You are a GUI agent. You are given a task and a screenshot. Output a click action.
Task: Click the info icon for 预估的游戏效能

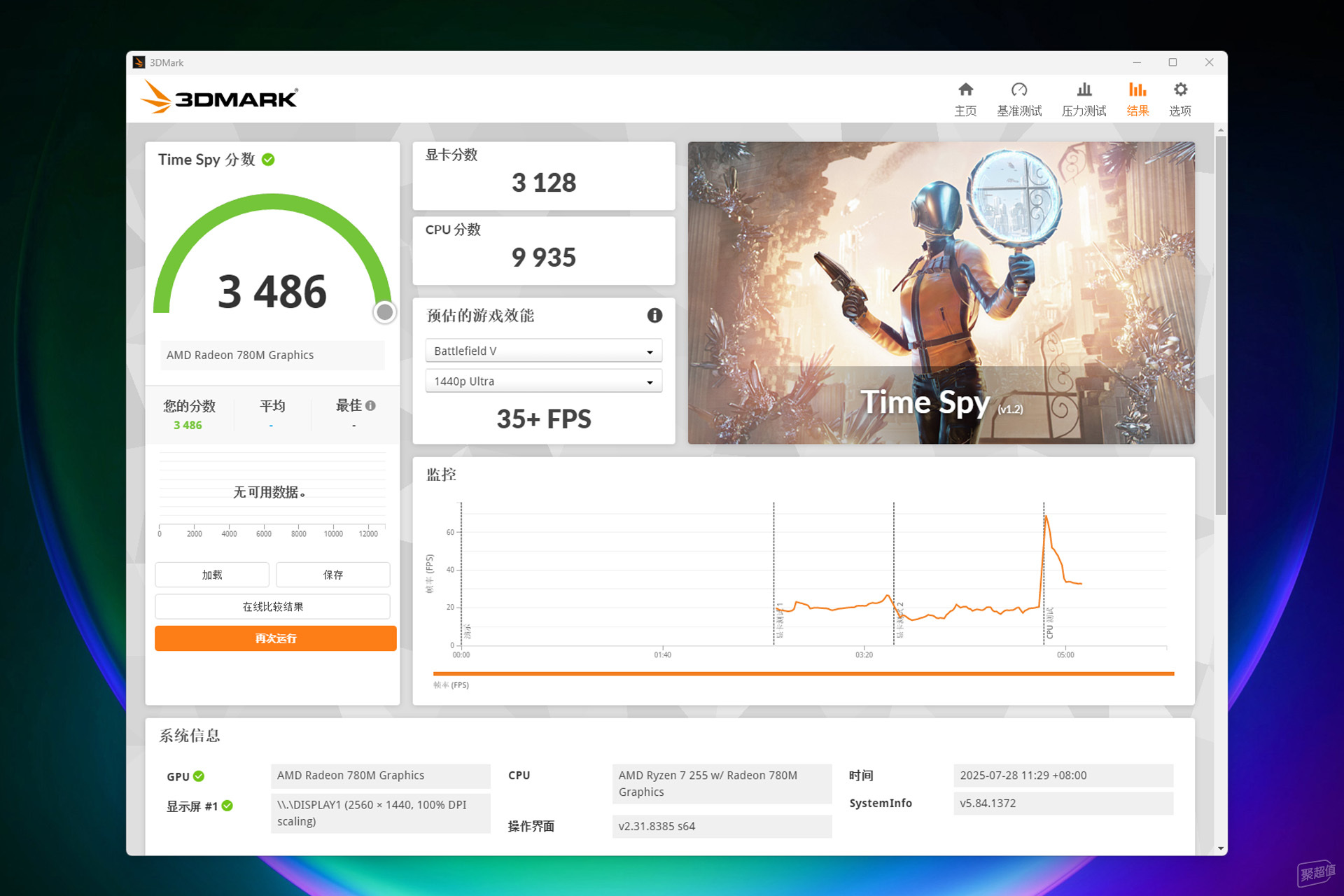[654, 316]
